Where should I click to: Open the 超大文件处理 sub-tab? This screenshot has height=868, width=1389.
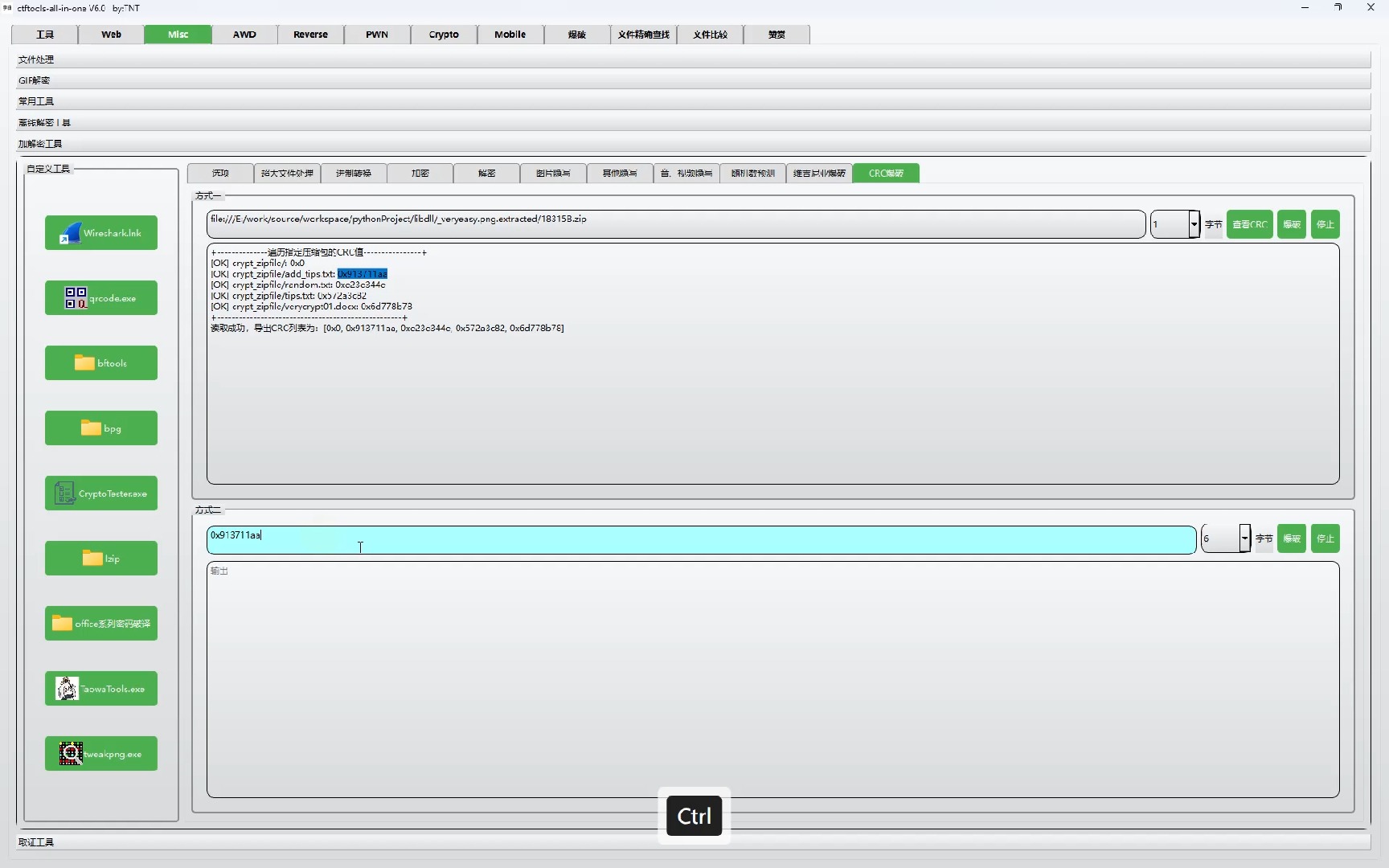click(x=287, y=173)
